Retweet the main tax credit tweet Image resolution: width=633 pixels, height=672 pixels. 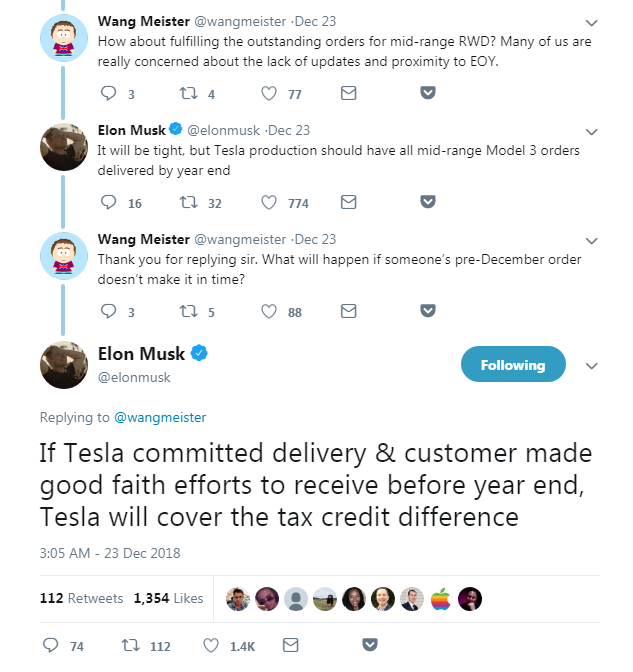pyautogui.click(x=129, y=646)
